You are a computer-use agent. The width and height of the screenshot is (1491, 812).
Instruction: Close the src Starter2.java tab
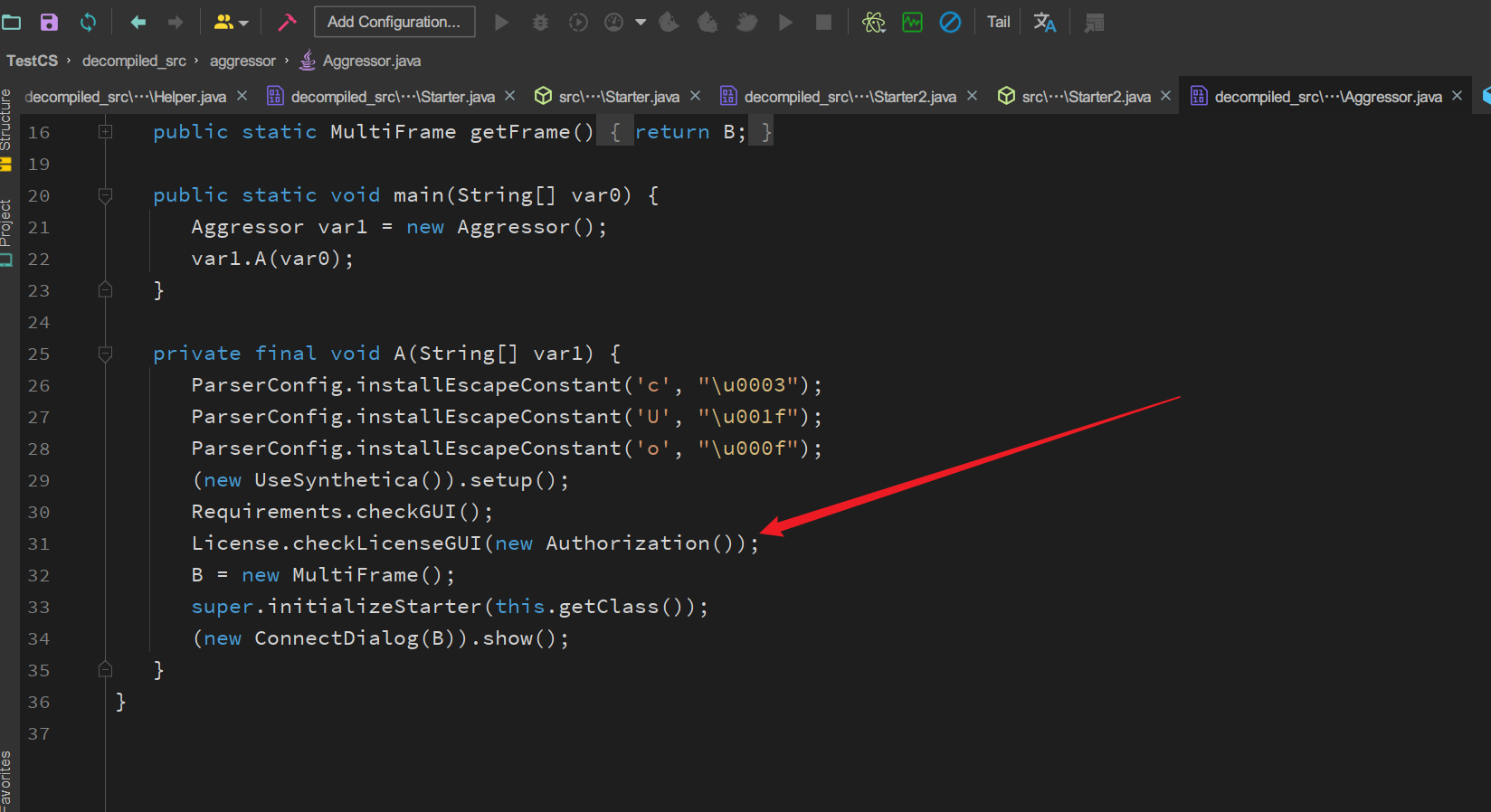coord(1165,96)
